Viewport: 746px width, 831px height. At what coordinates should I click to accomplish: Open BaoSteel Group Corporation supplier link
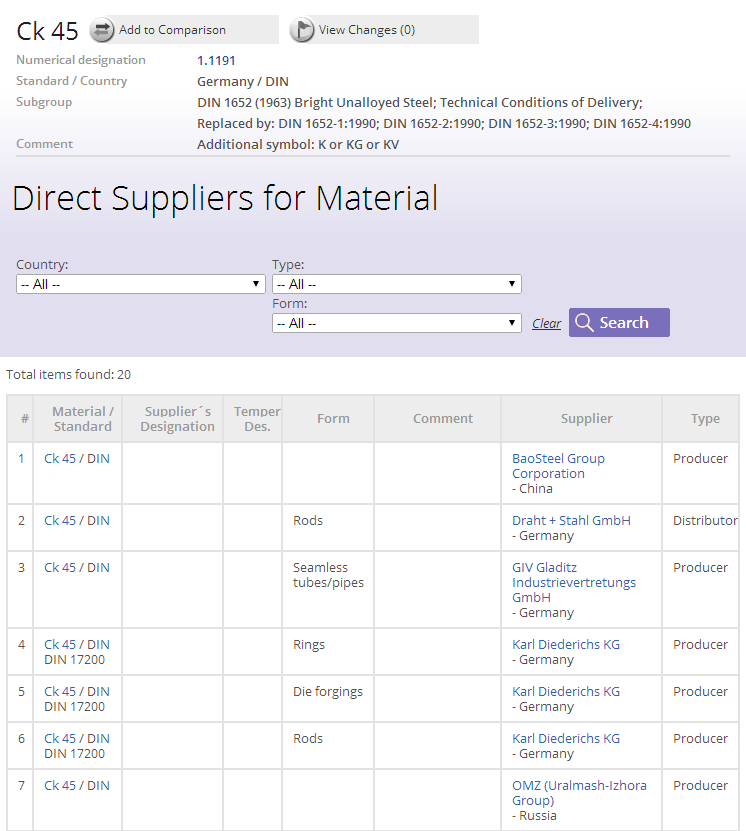[558, 466]
